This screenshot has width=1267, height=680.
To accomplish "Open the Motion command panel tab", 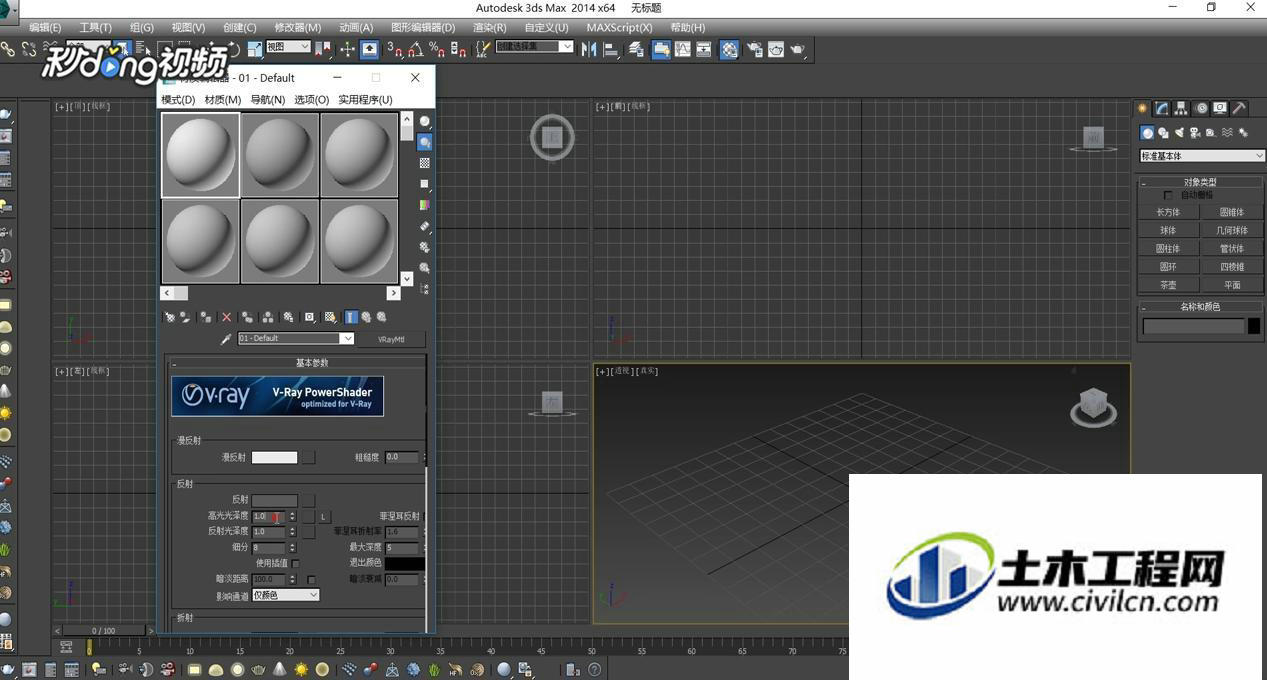I will [1201, 108].
